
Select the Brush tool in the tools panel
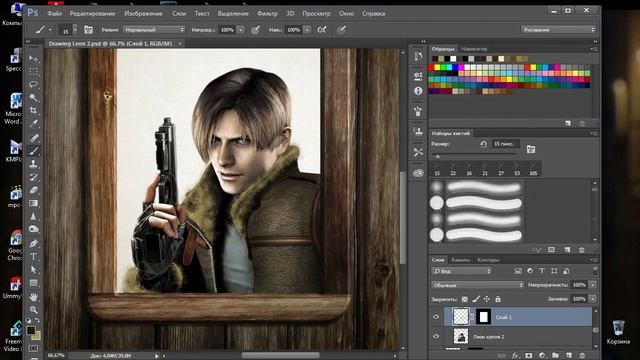tap(33, 151)
